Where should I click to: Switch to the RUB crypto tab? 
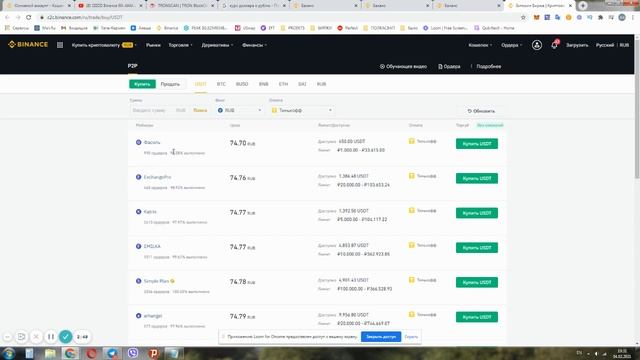[x=321, y=84]
